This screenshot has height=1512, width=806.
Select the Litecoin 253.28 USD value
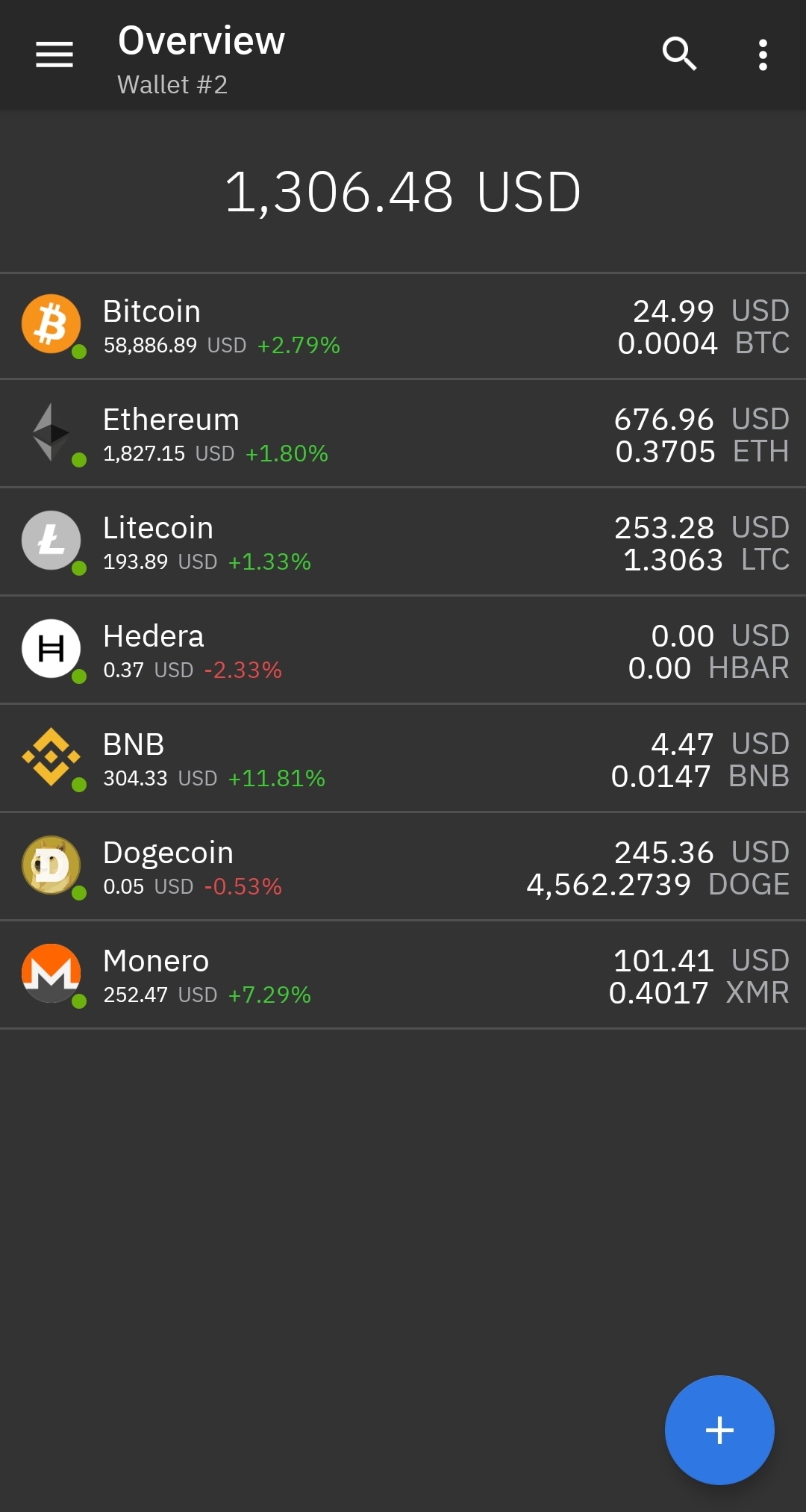tap(701, 528)
